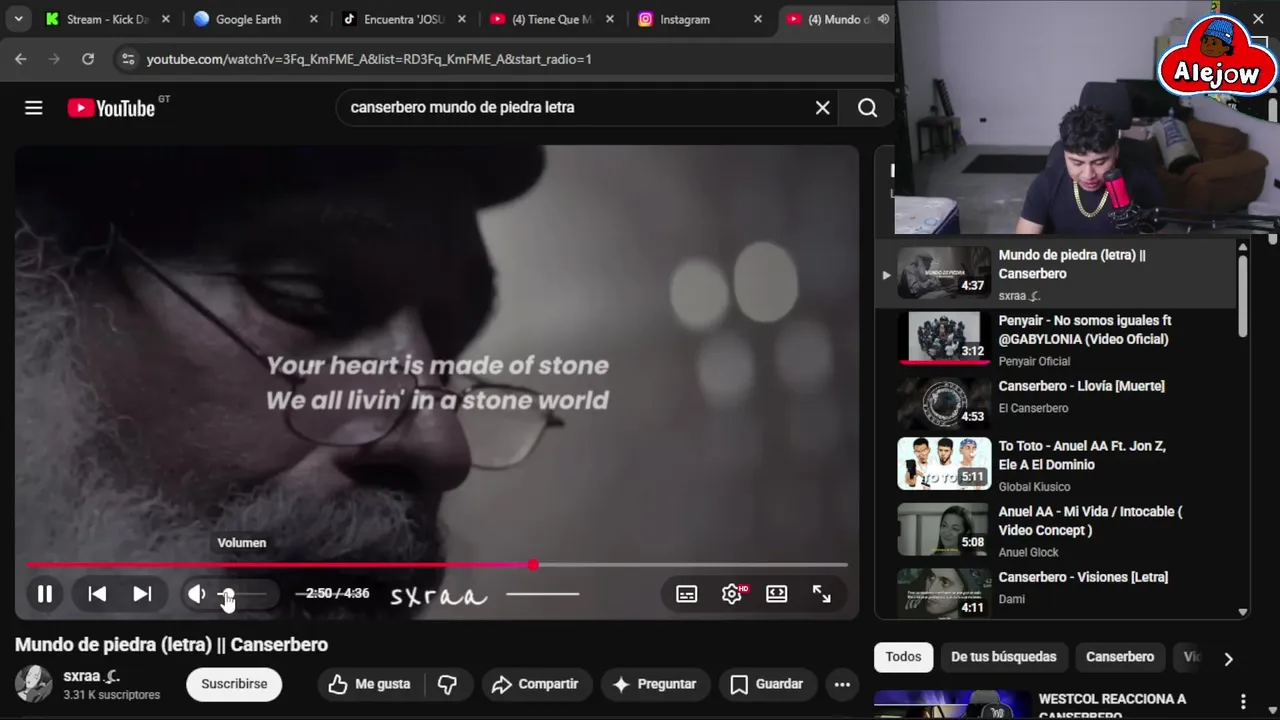View site information icon

tap(127, 59)
